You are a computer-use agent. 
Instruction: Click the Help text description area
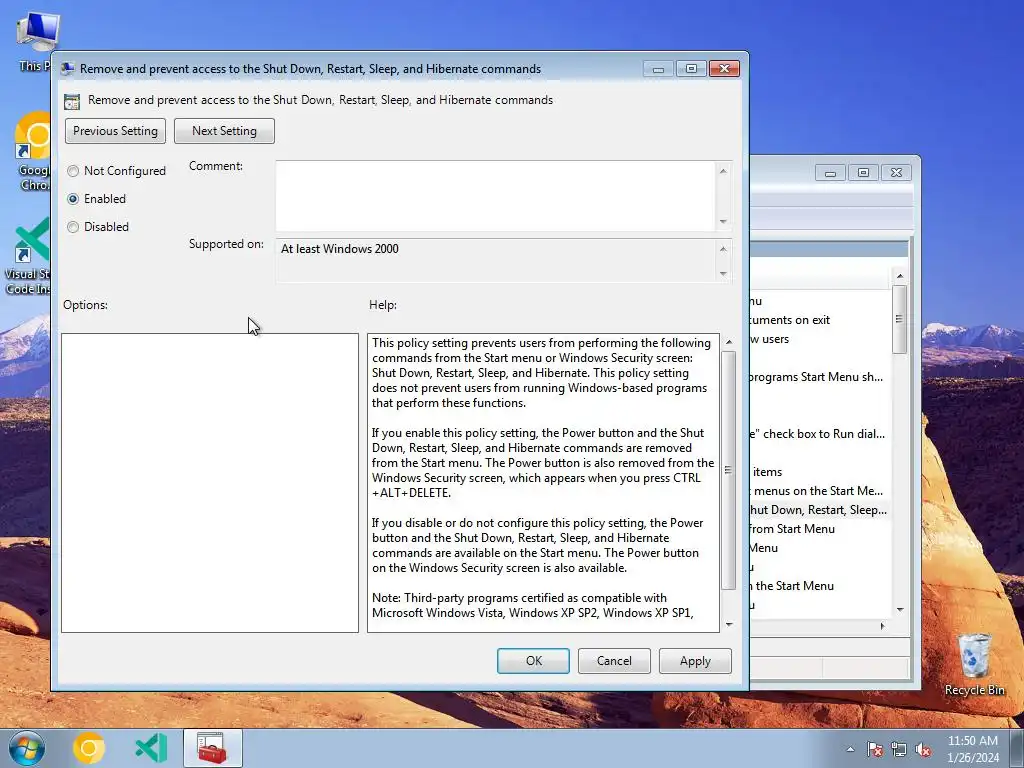[543, 483]
